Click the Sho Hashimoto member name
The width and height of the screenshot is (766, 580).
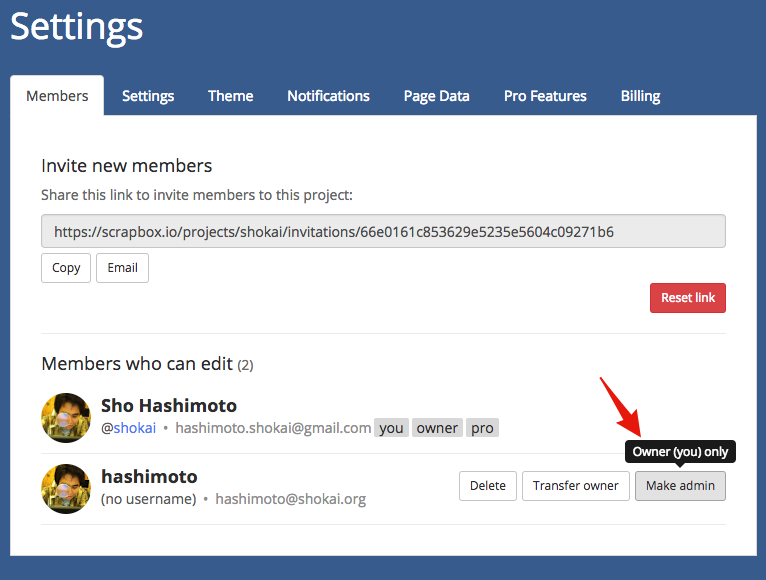tap(169, 405)
